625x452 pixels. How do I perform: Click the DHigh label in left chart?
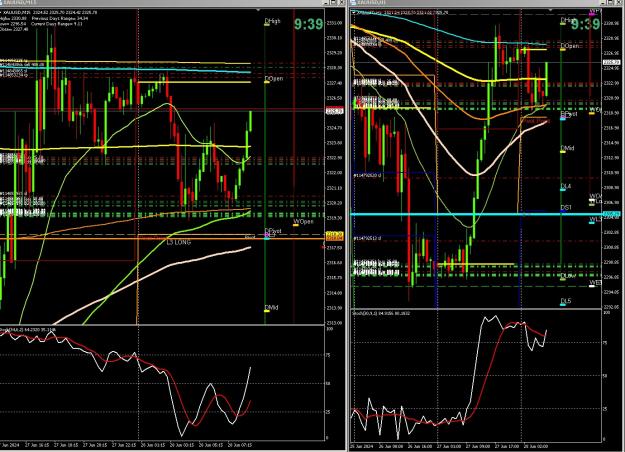click(273, 21)
